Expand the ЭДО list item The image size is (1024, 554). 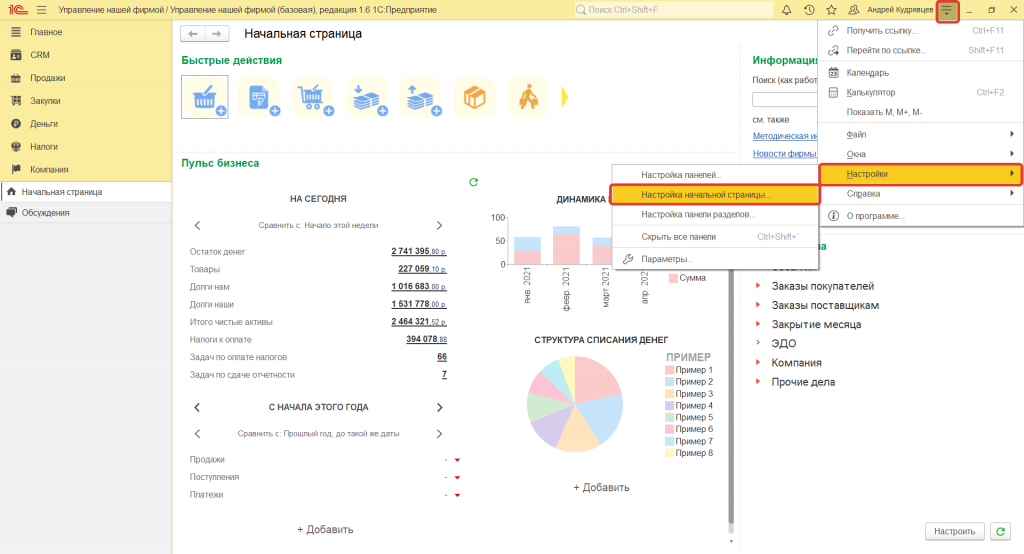757,344
